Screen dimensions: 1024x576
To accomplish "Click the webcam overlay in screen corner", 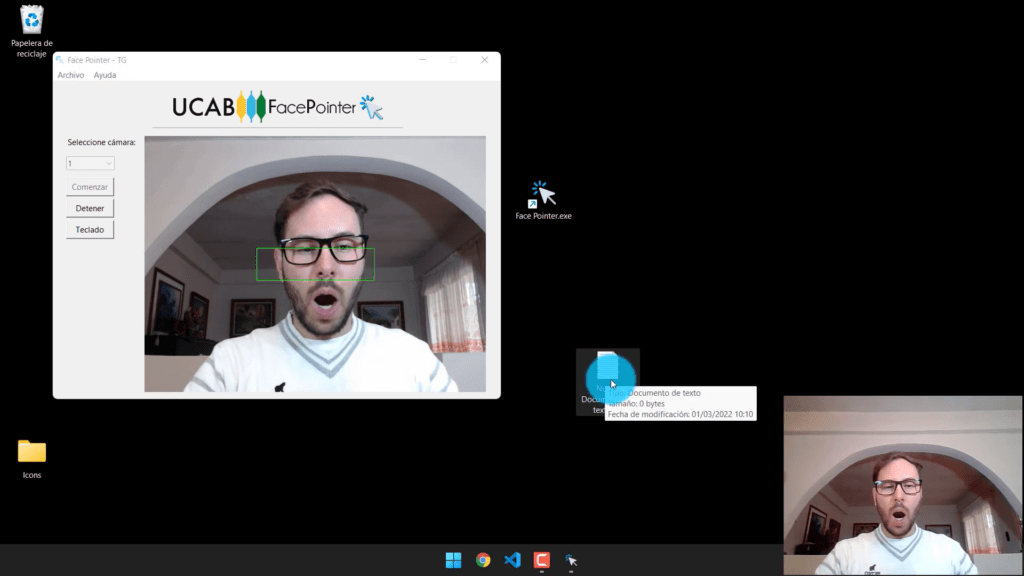I will pyautogui.click(x=902, y=485).
